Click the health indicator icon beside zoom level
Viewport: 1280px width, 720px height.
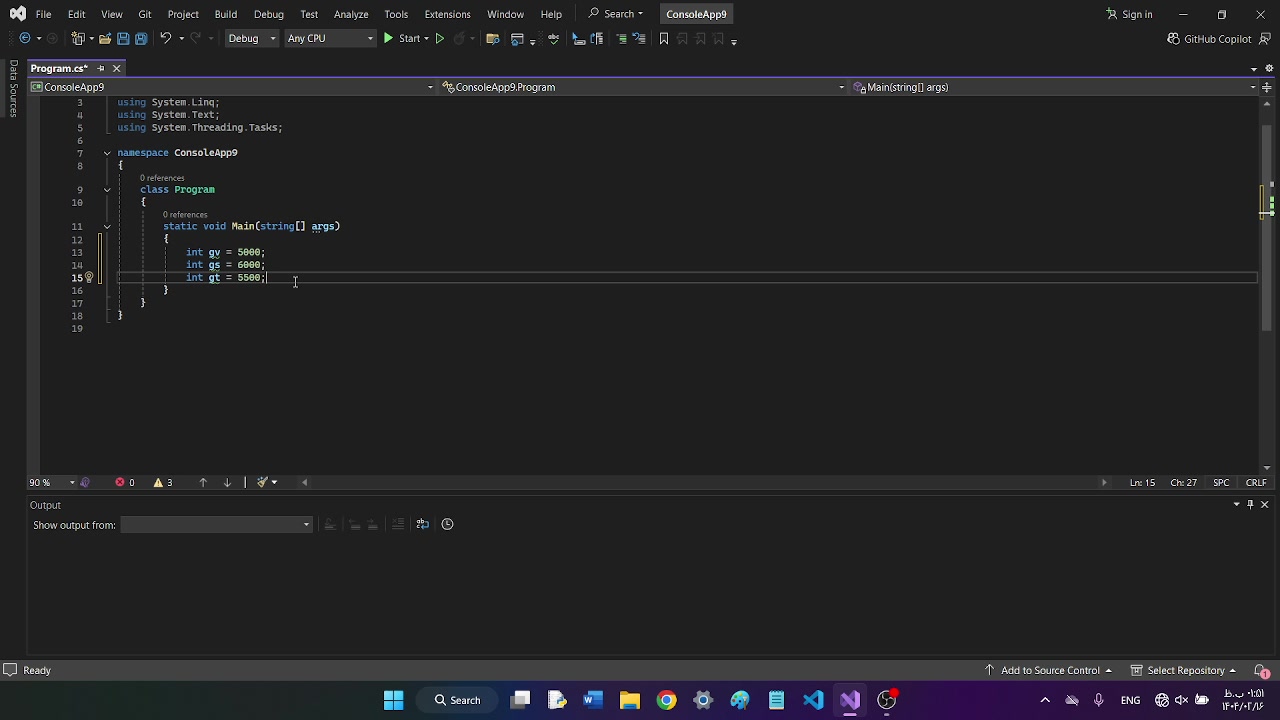tap(85, 483)
